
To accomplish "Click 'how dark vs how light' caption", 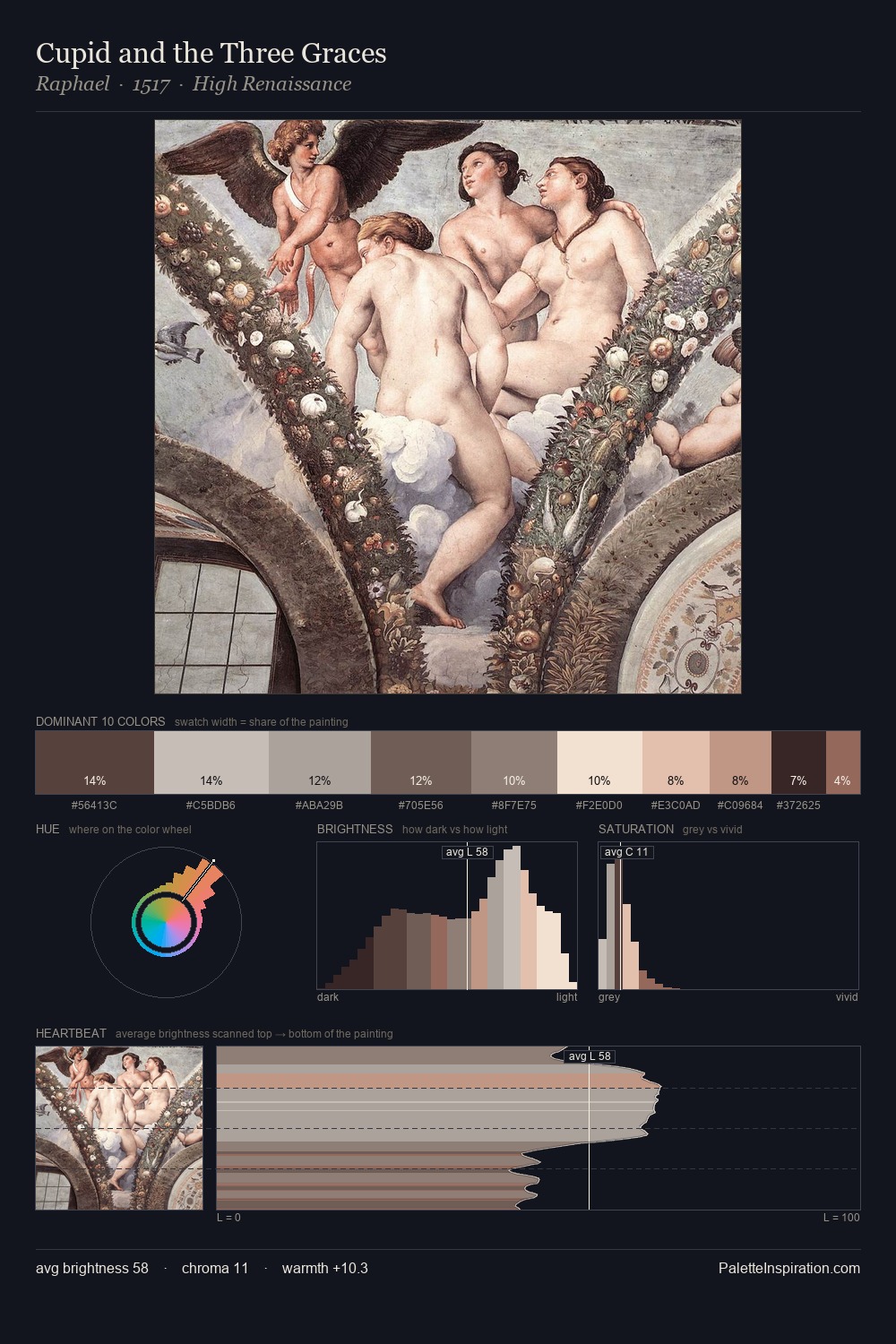I will [455, 830].
